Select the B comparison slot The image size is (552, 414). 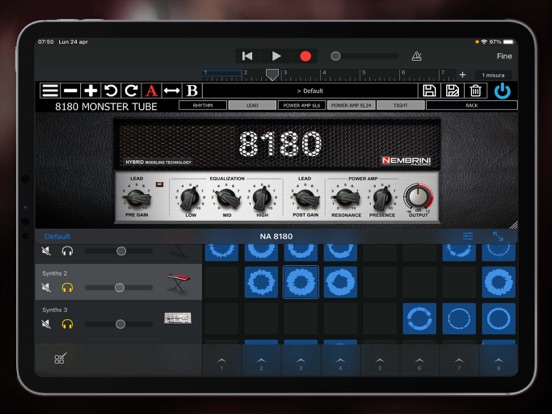192,91
